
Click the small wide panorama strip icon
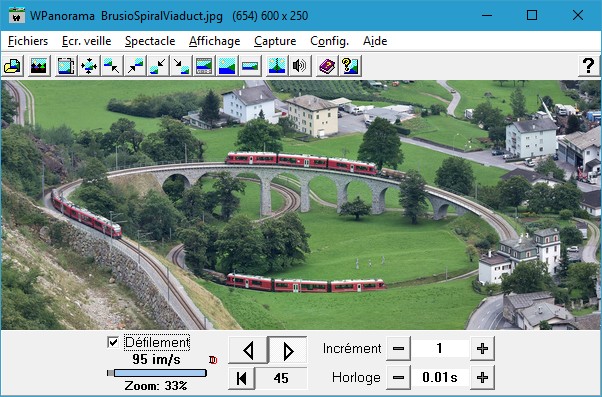250,66
